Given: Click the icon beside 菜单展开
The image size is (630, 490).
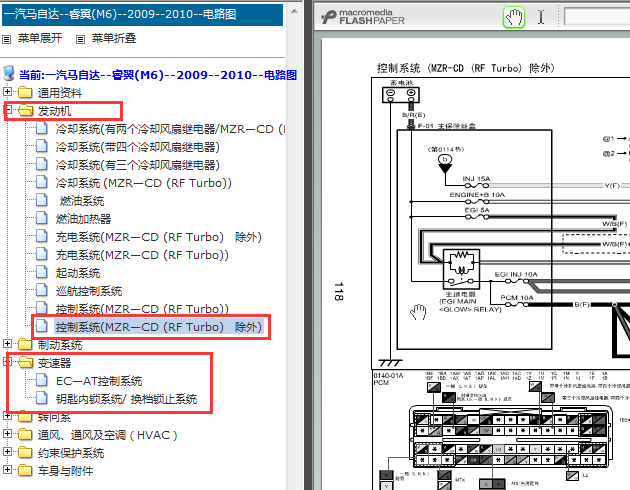Looking at the screenshot, I should coord(6,39).
